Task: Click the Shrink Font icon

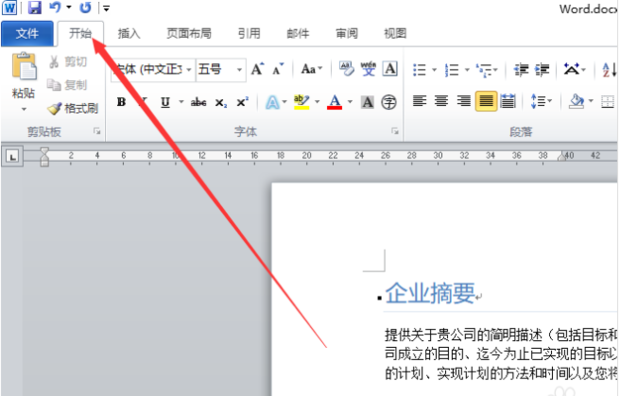Action: pyautogui.click(x=278, y=69)
